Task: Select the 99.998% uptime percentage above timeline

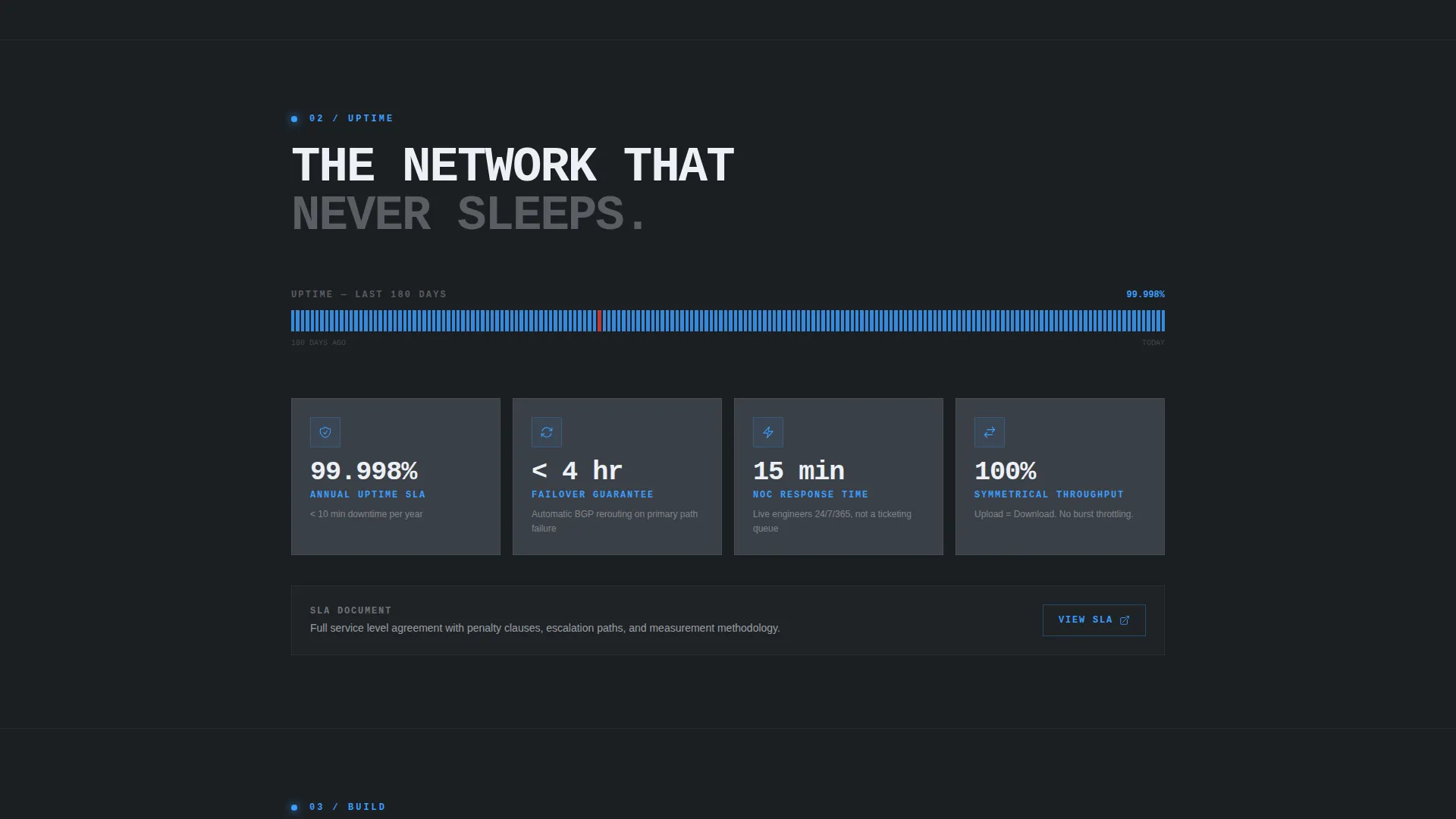Action: tap(1145, 294)
